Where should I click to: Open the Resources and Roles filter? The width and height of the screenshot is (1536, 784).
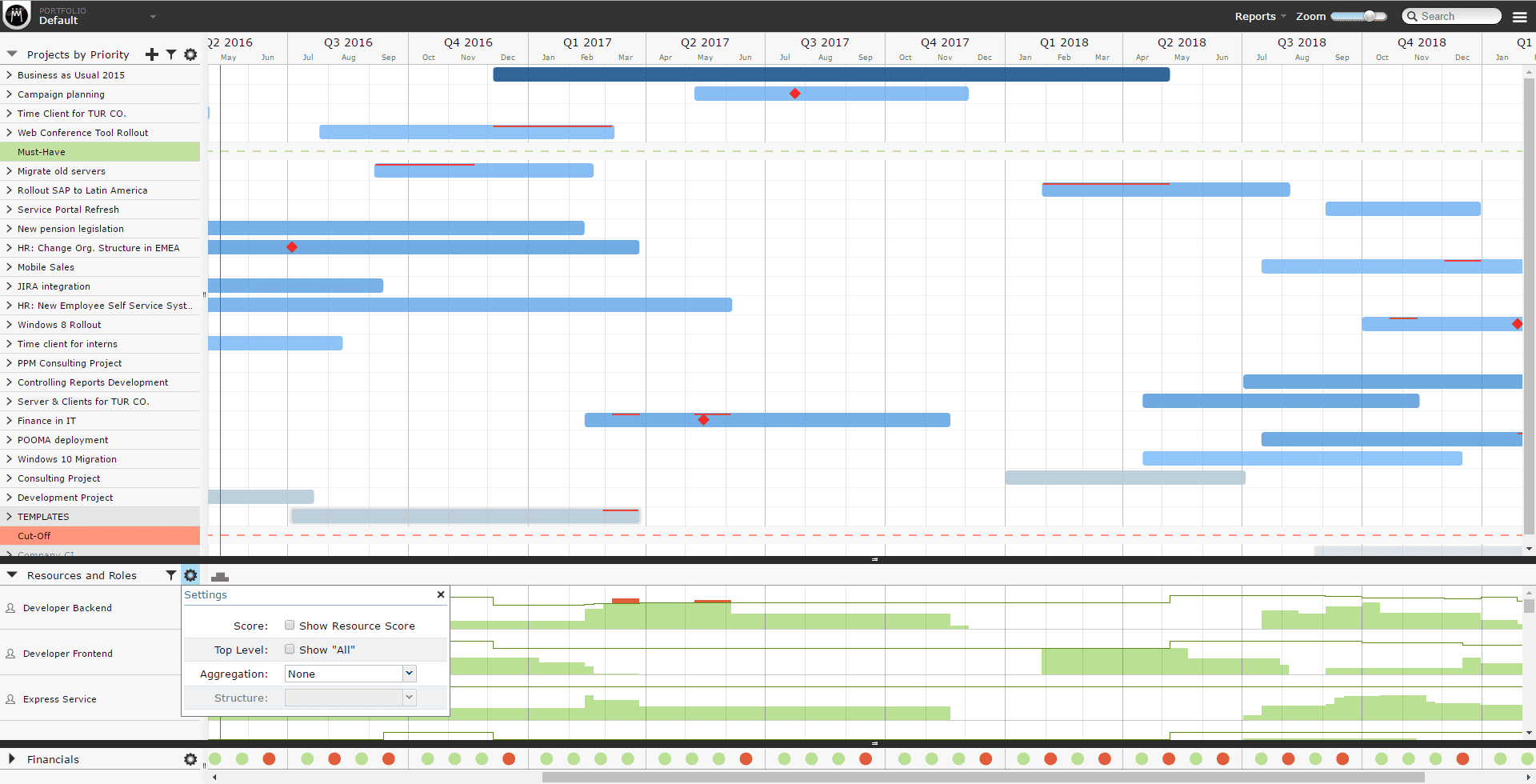click(x=171, y=575)
